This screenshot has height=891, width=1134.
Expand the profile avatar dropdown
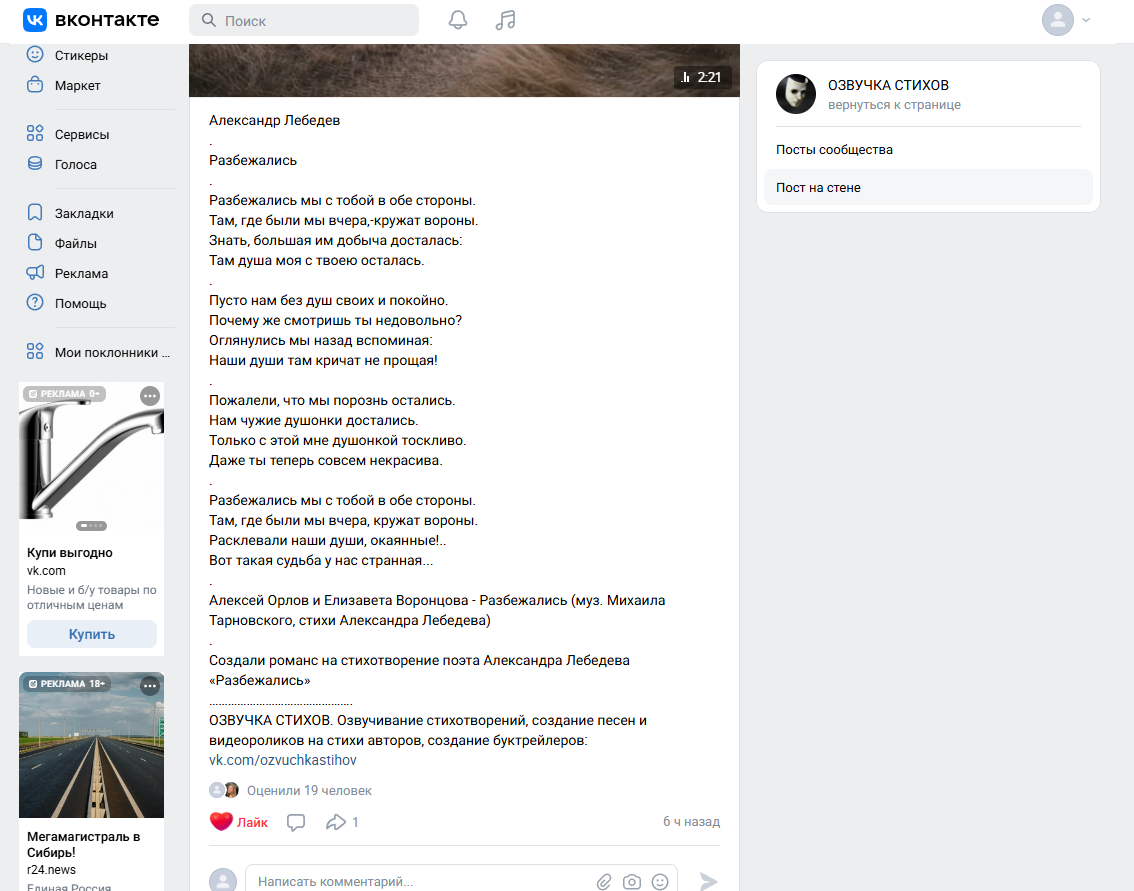[1066, 20]
